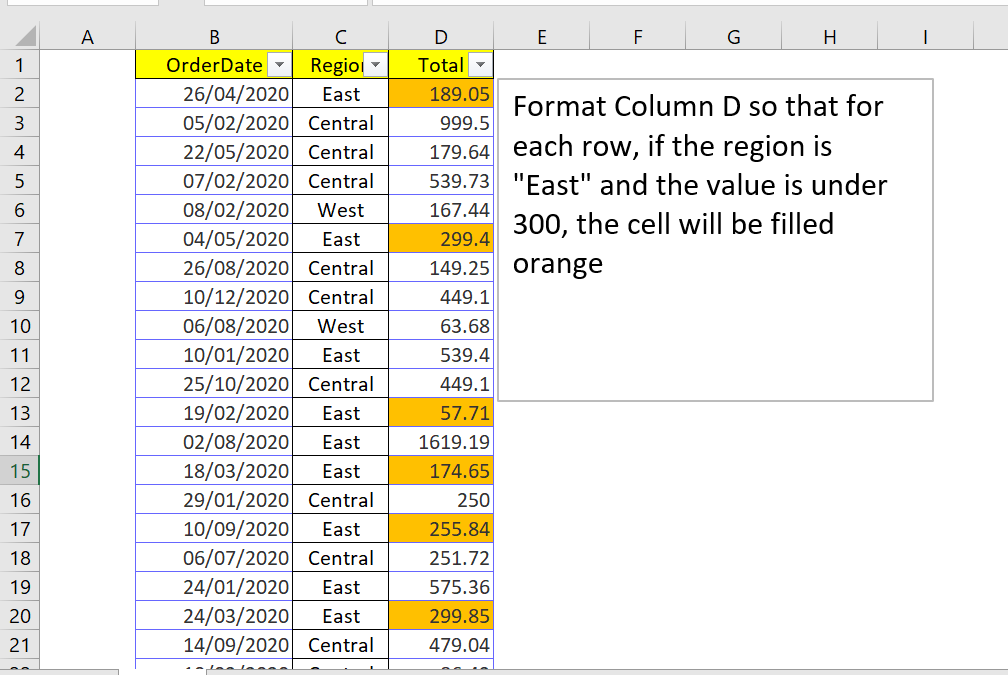The height and width of the screenshot is (675, 1008).
Task: Click date cell 24/01/2020
Action: click(x=214, y=587)
